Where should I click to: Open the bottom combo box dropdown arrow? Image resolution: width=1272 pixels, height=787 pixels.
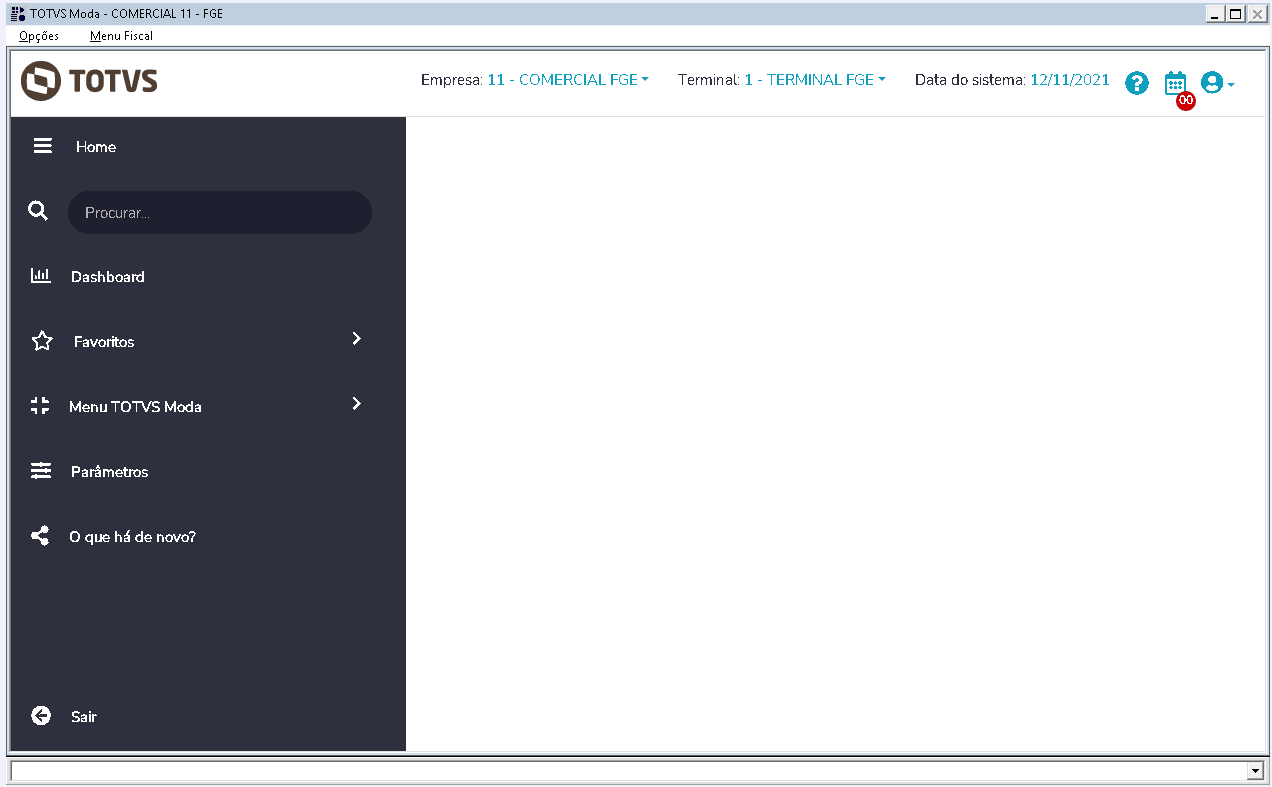pos(1256,771)
